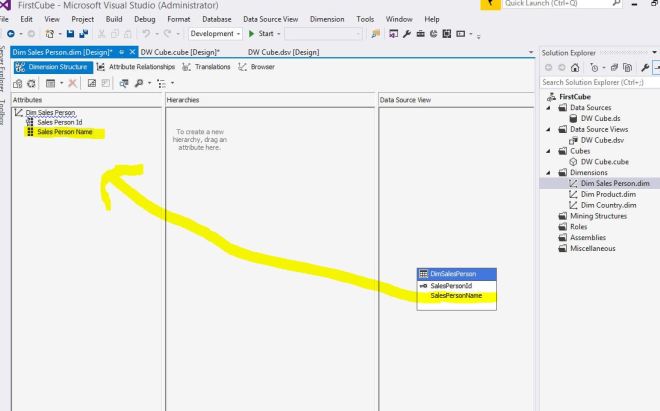Click the Undo toolbar icon
660x411 pixels.
147,33
